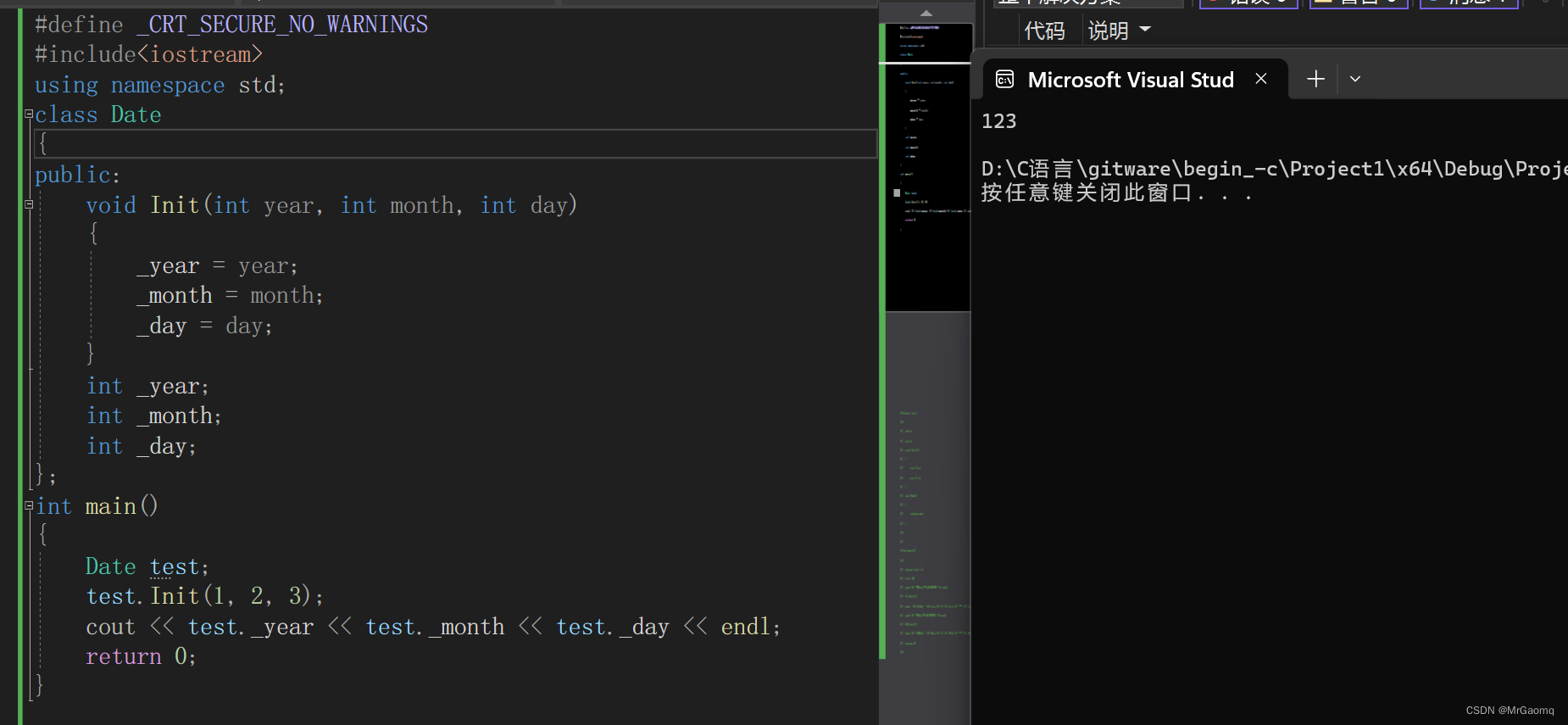Click the opening brace under class Date
This screenshot has width=1568, height=725.
point(42,143)
